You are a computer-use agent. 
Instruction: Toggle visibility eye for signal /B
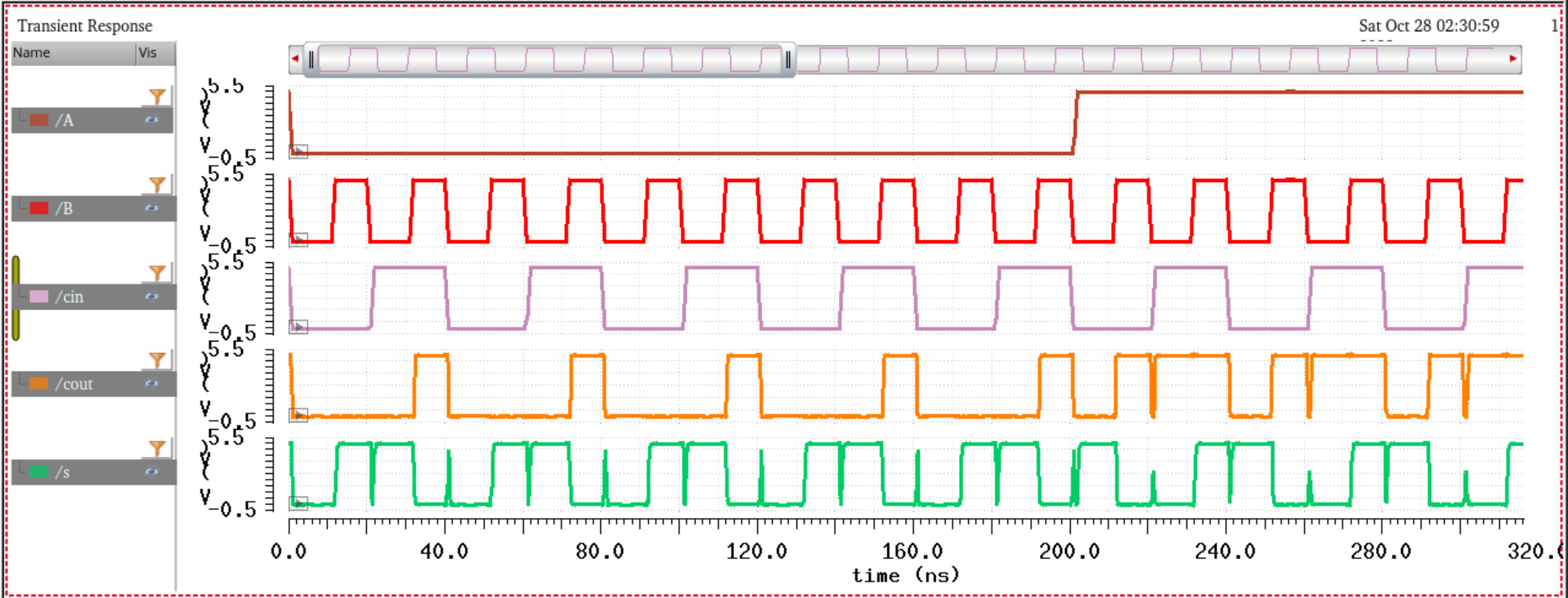tap(151, 208)
